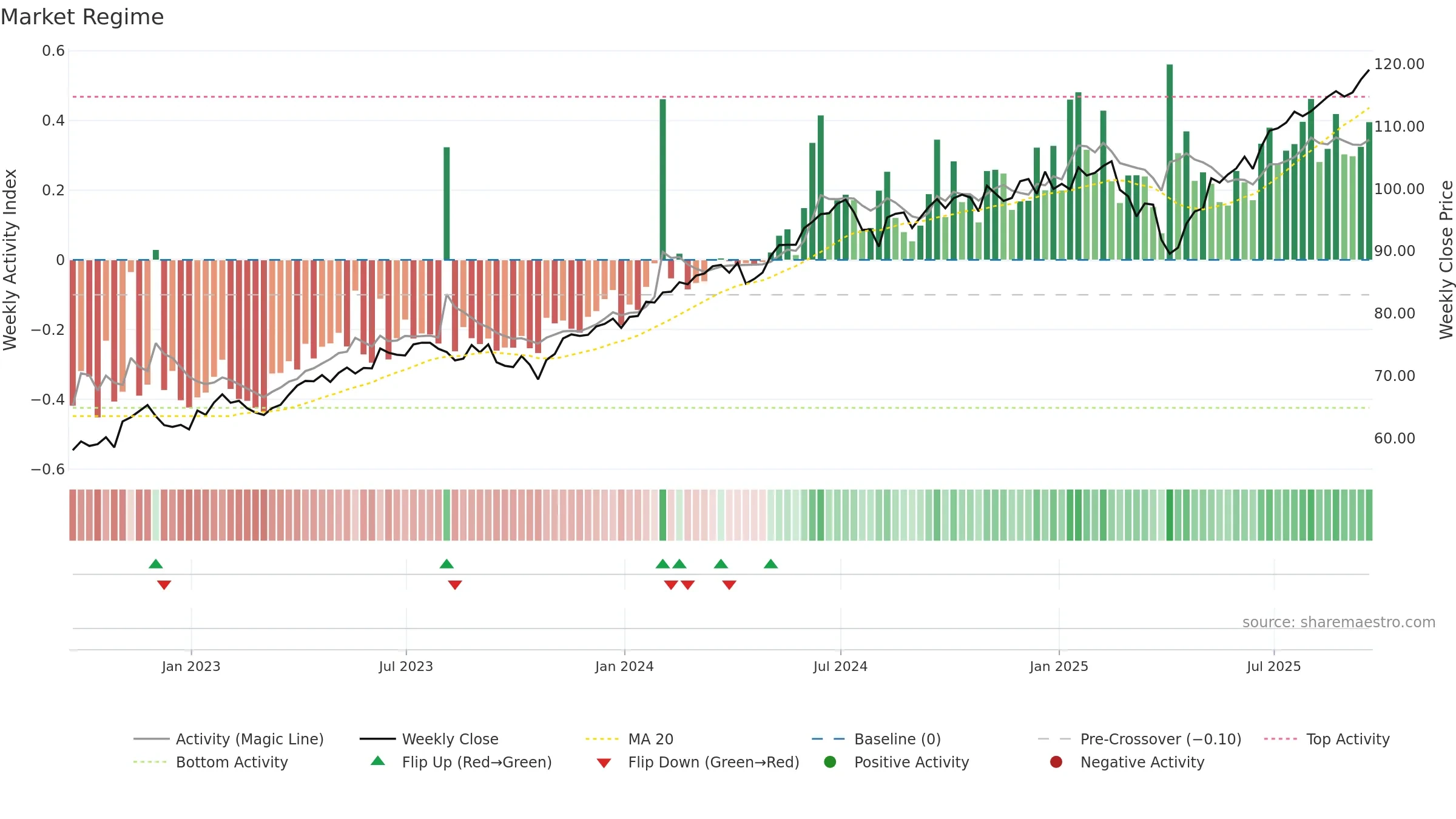Click the Weekly Activity Index axis title
The image size is (1456, 819).
point(10,260)
